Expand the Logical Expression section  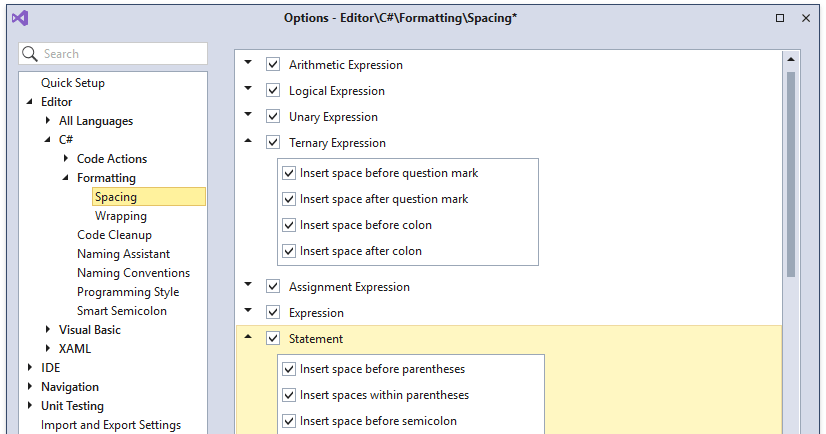pos(248,90)
